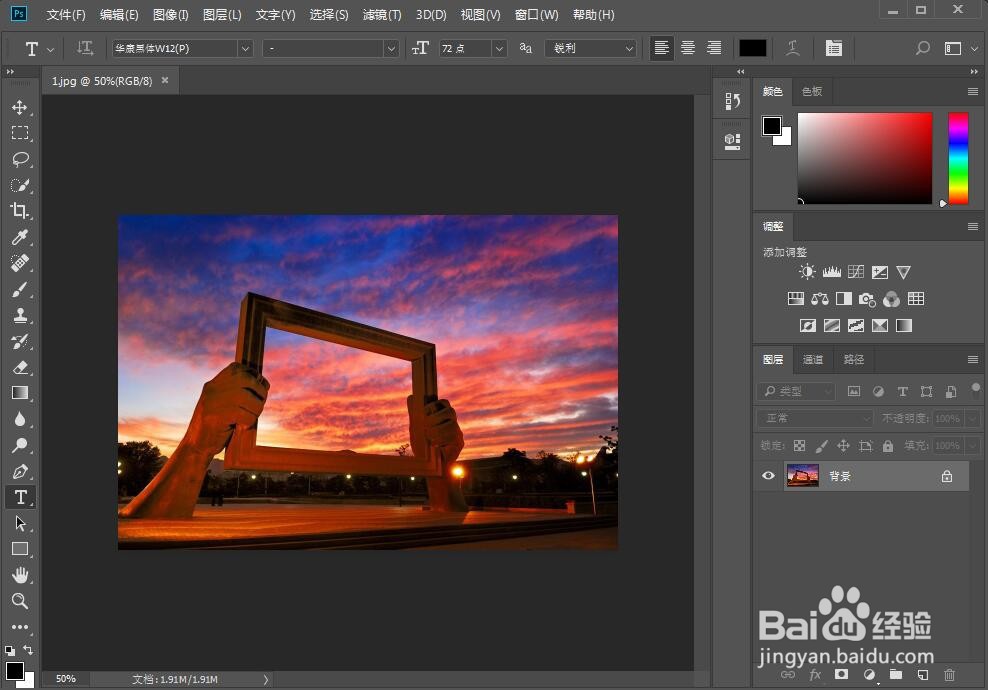
Task: Open the 滤镜(T) menu
Action: tap(382, 14)
